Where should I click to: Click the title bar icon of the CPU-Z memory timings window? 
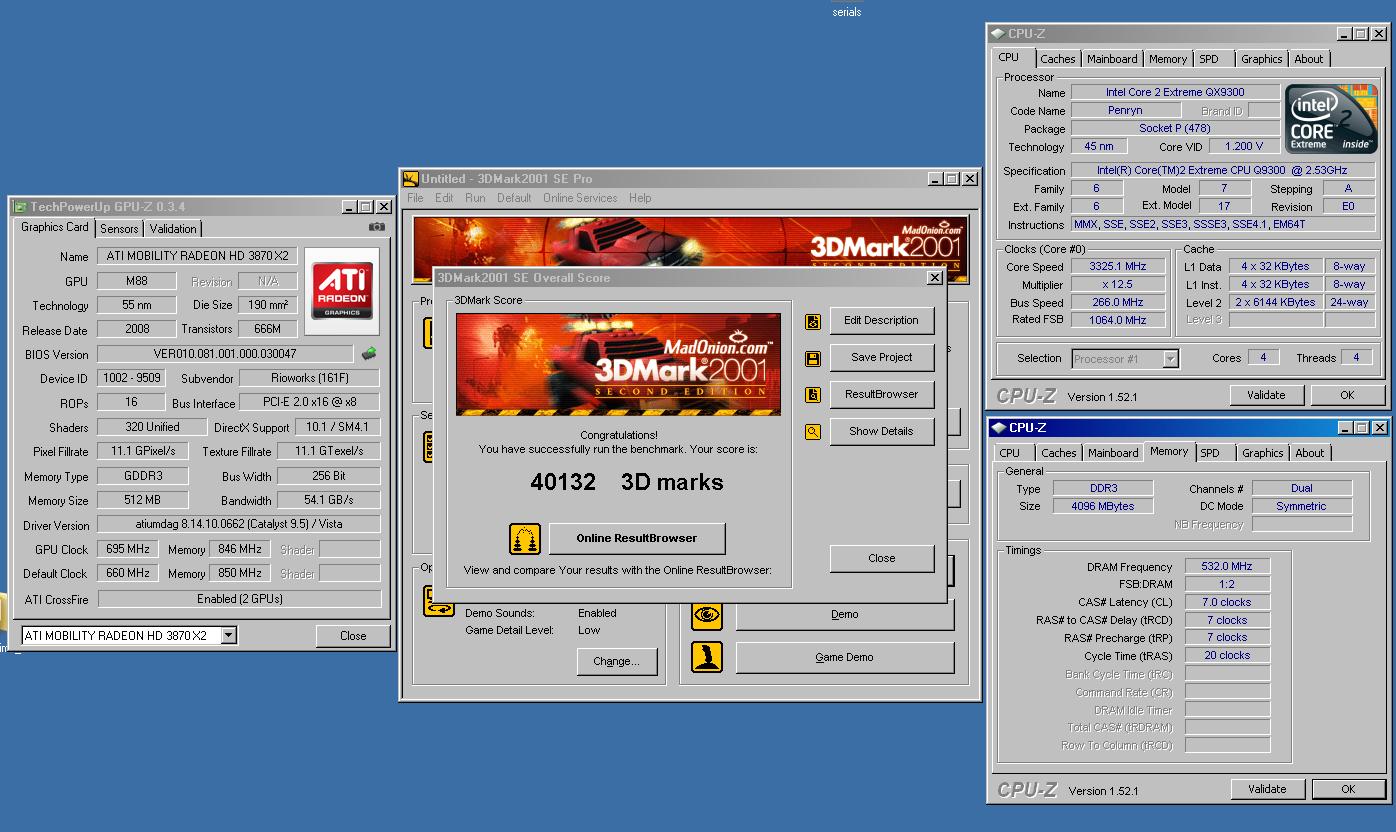999,428
